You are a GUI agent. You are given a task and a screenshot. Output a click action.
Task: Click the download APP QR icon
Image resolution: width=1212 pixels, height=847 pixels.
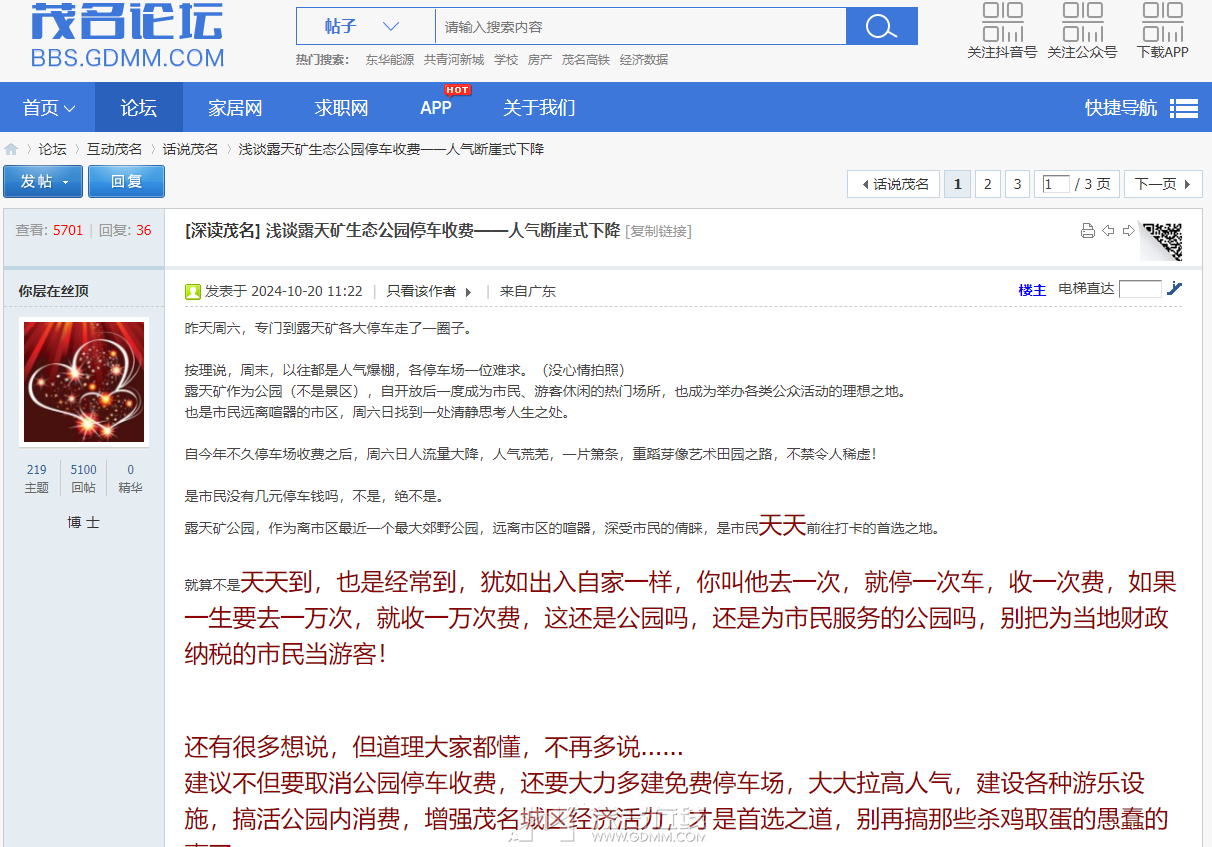tap(1162, 22)
